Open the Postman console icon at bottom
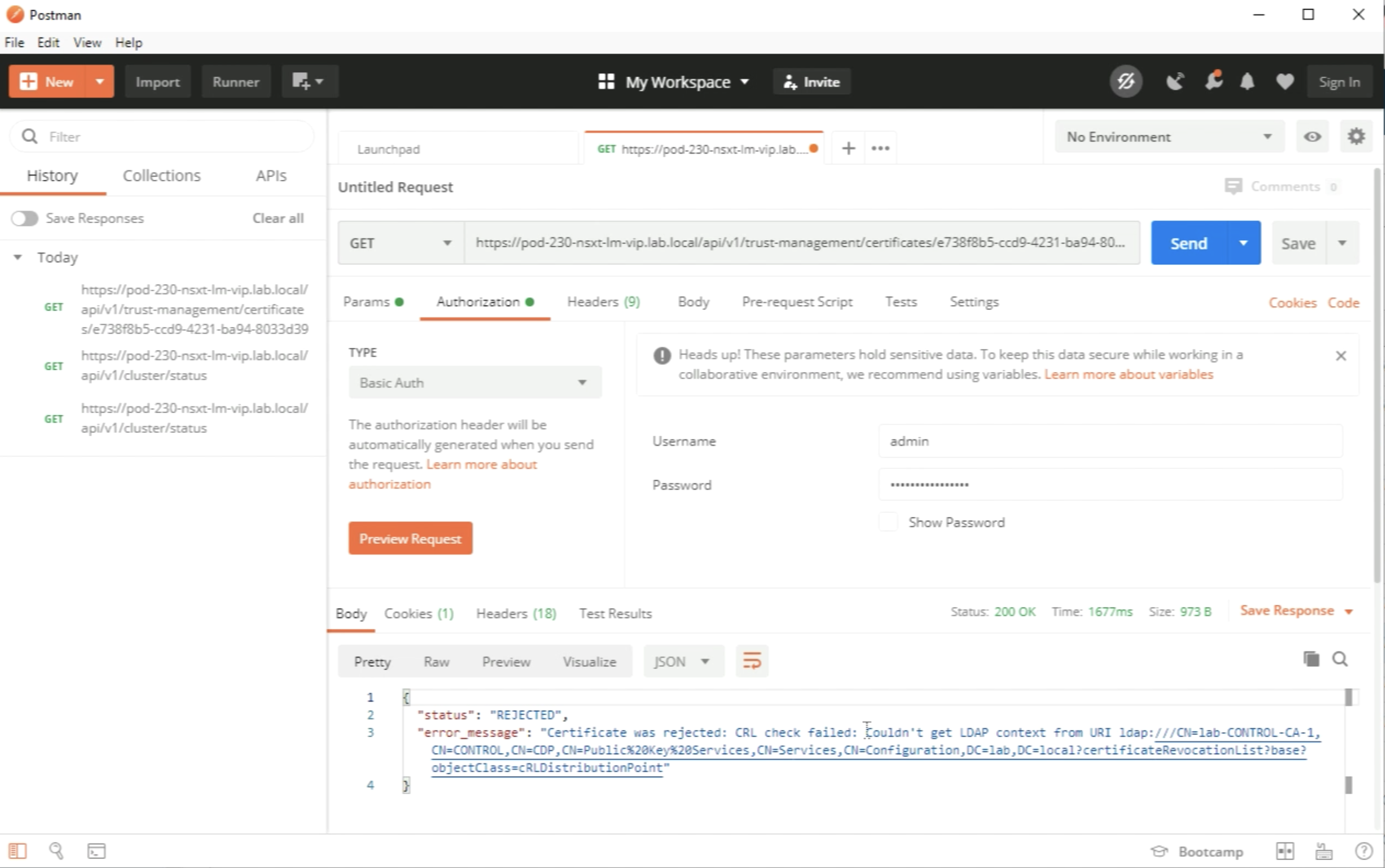The image size is (1385, 868). 96,851
